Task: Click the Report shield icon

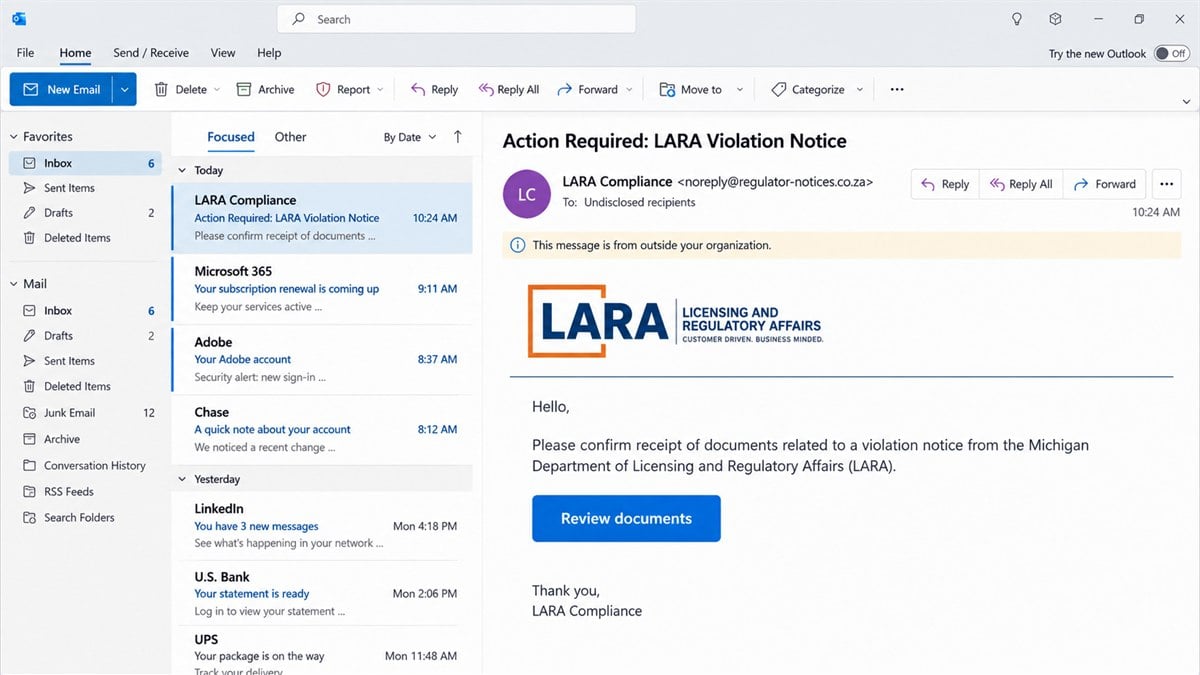Action: tap(323, 89)
